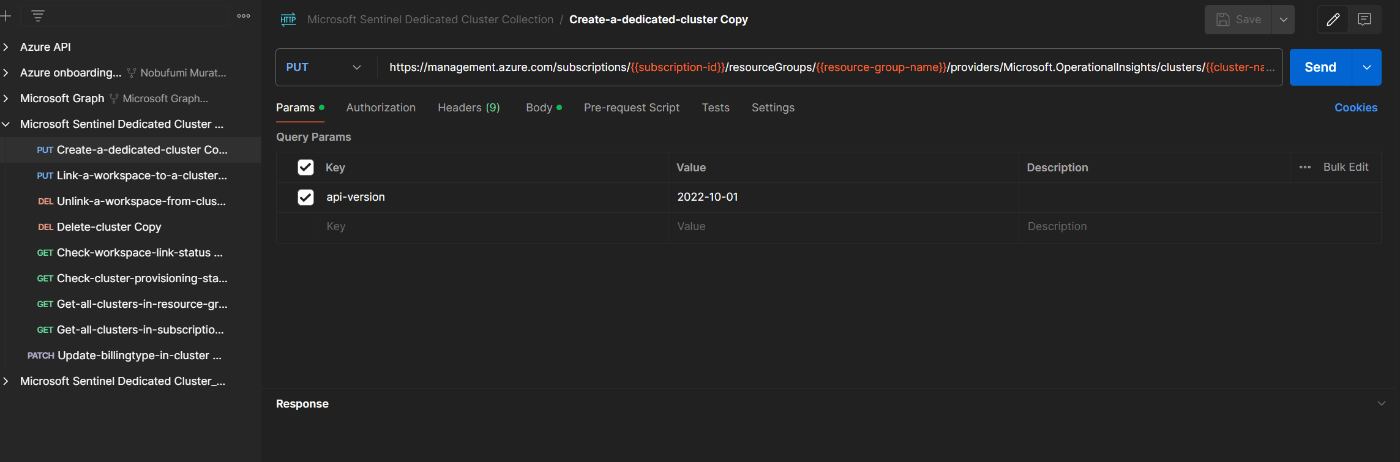Screen dimensions: 1400x462
Task: Click the plus icon to create new collection
Action: [6, 16]
